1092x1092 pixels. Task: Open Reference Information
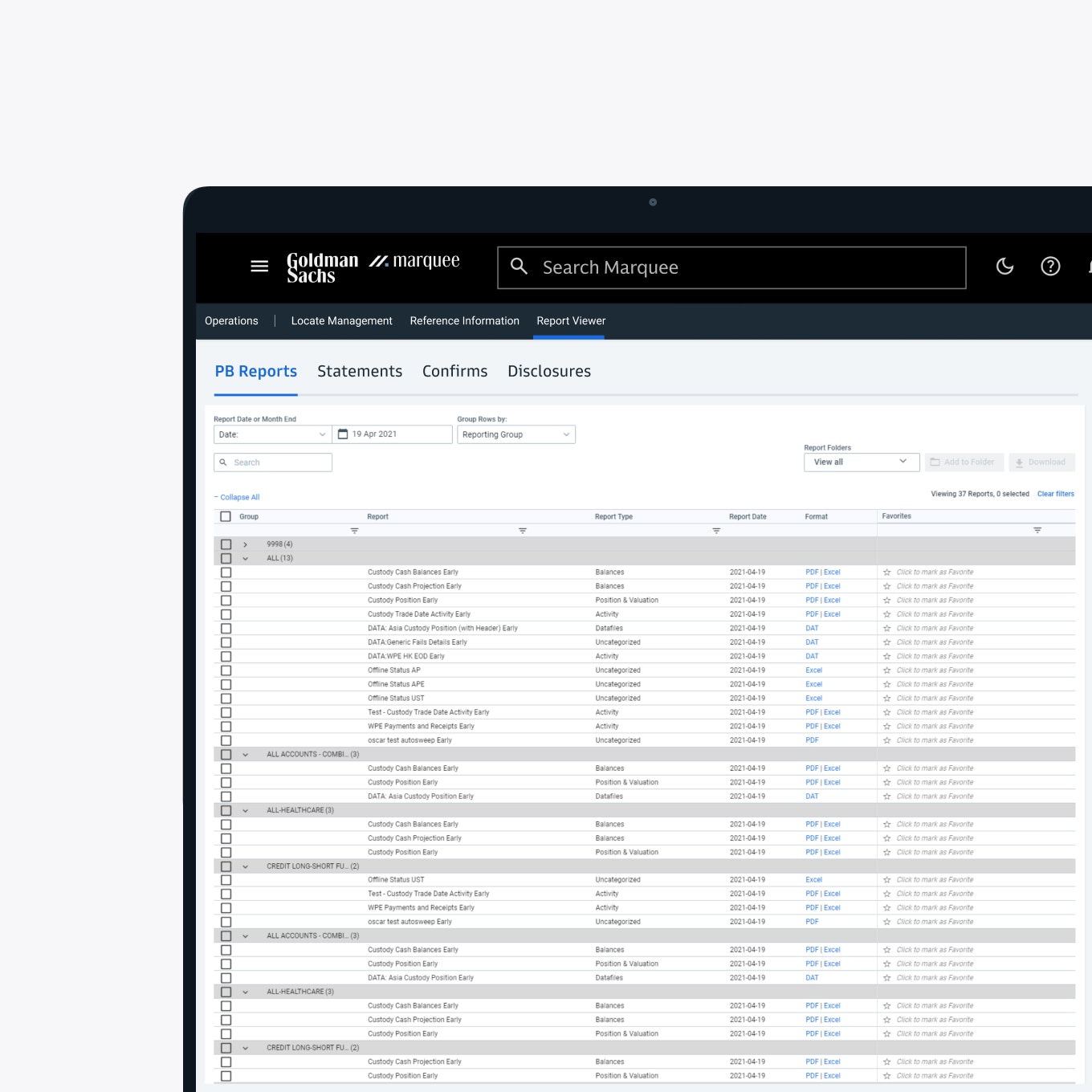(465, 321)
